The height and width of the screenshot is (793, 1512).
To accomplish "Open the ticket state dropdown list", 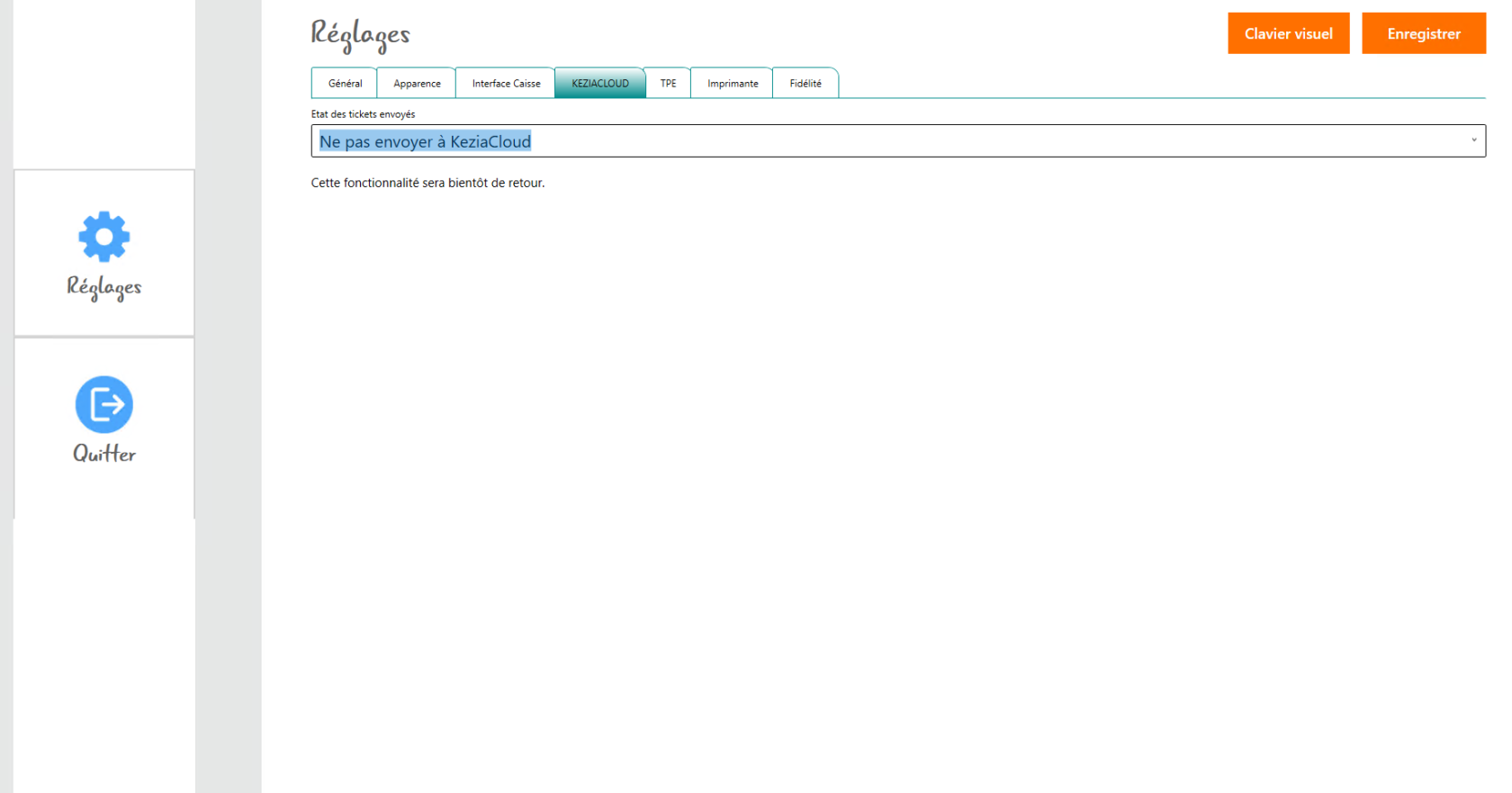I will [x=897, y=141].
